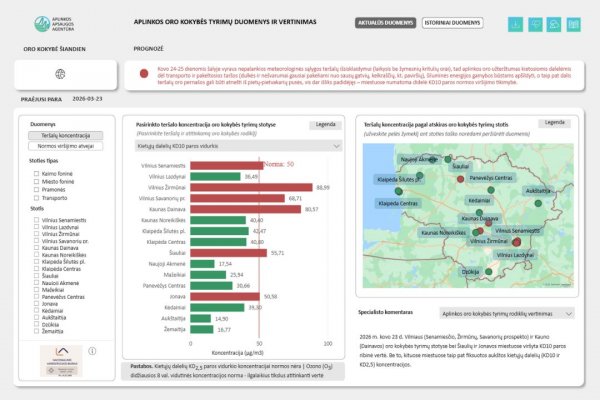
Task: Select the Vilnius Žirmūnai station checkbox
Action: tap(36, 233)
